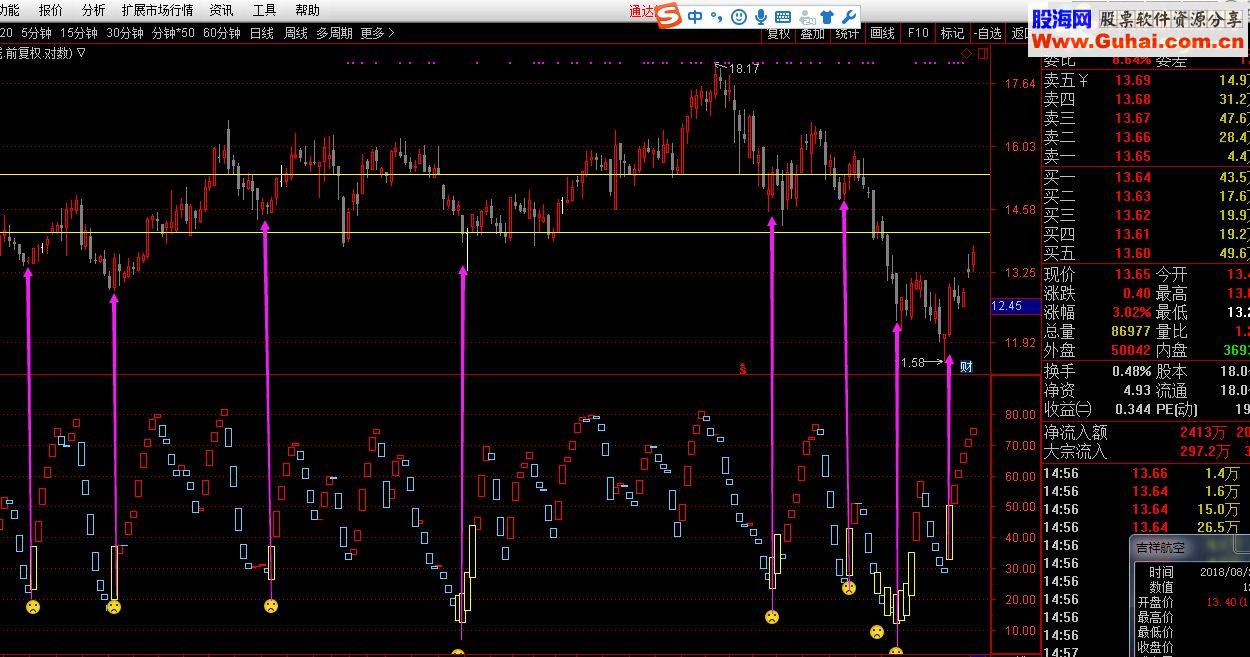Click the 复权 button

(778, 33)
